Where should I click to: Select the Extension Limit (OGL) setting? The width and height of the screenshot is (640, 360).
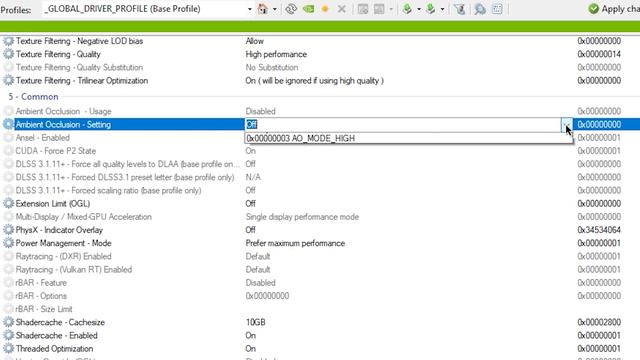53,203
